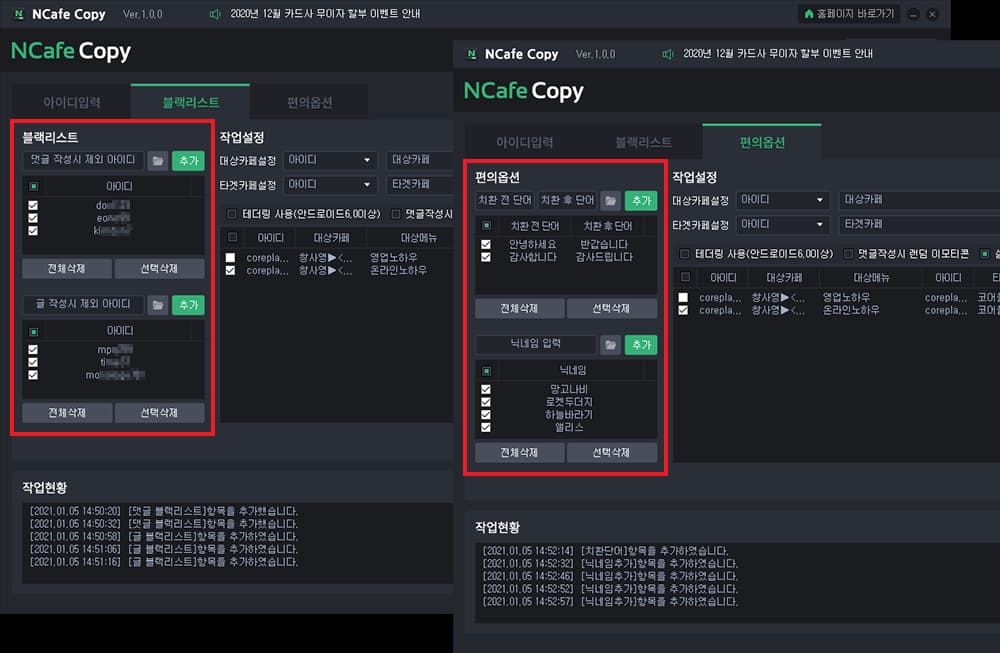Check the 영업노하우 job row in front window
Screen dimensions: 1000x653
click(x=683, y=297)
